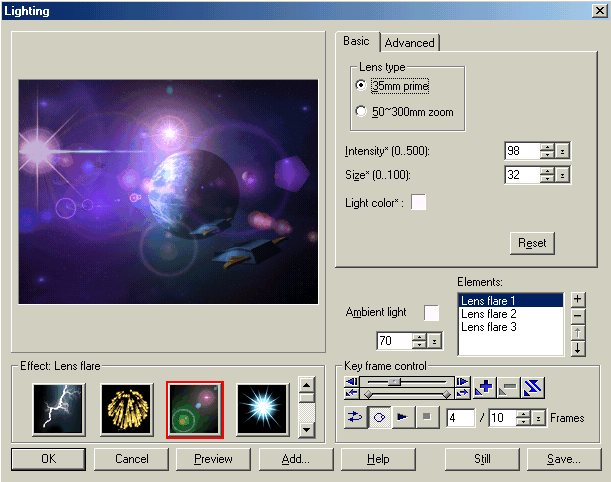Click the Ambient light value field
The height and width of the screenshot is (482, 611).
pyautogui.click(x=395, y=341)
